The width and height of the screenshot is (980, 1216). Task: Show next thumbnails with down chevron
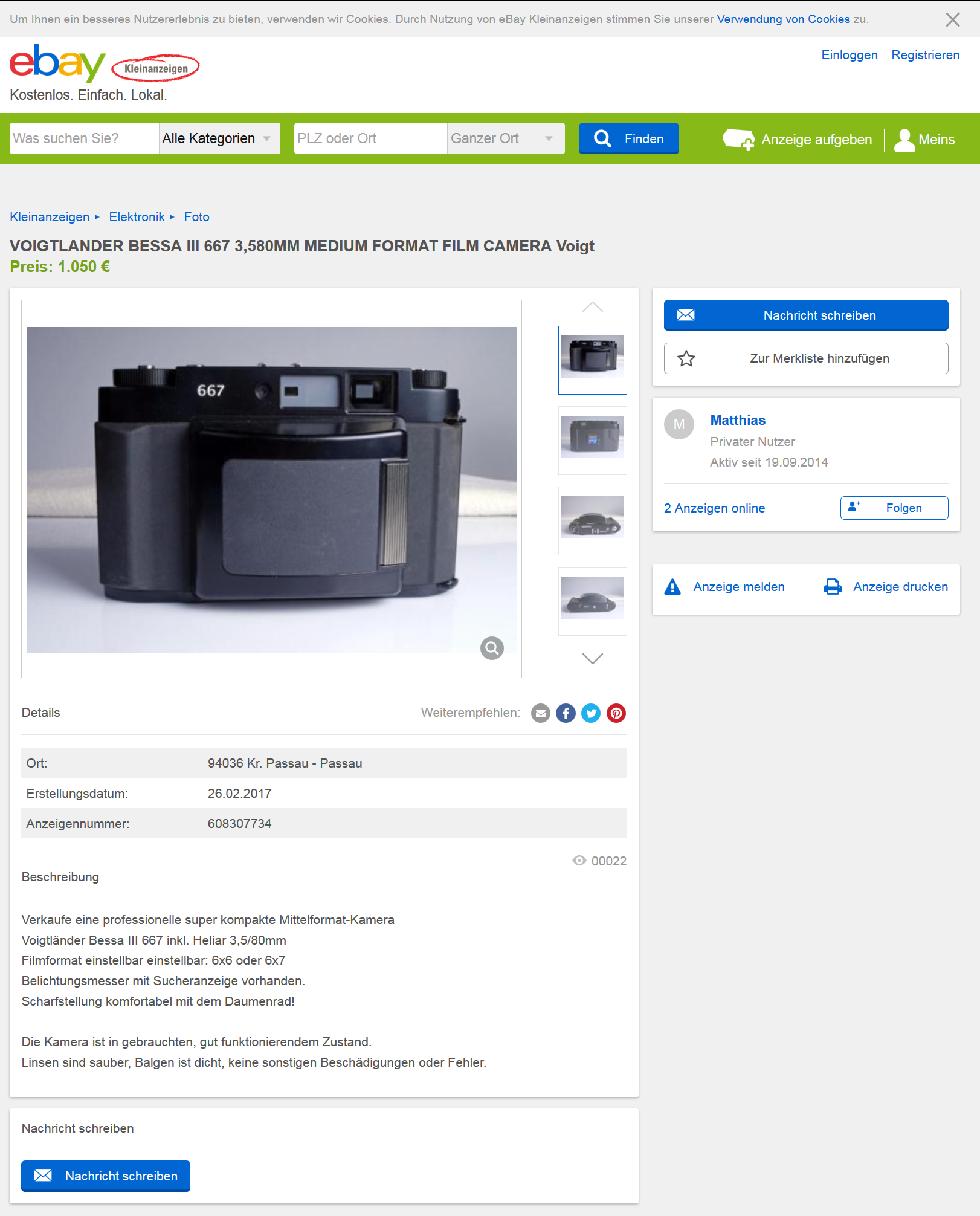click(593, 658)
